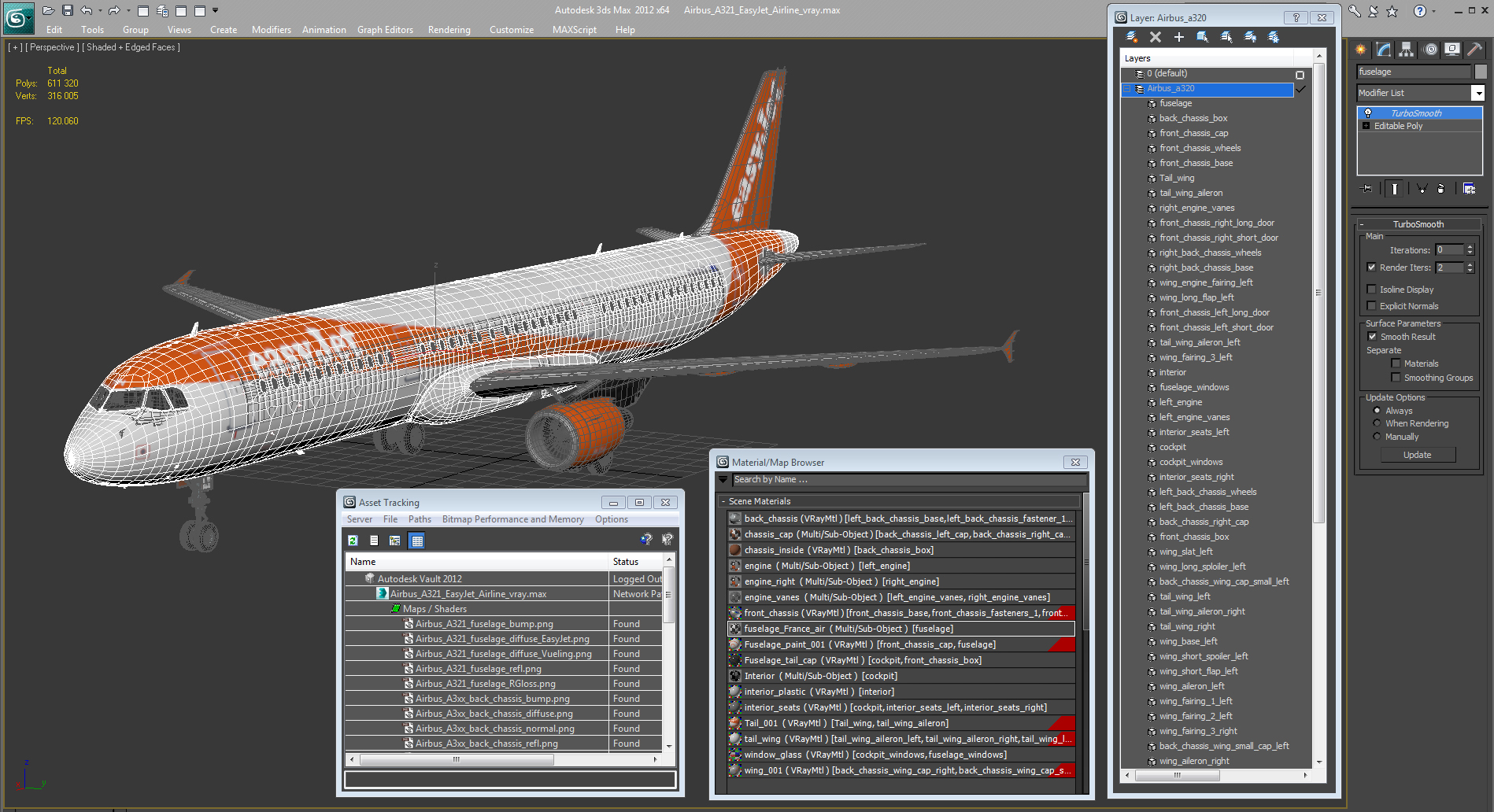The width and height of the screenshot is (1494, 812).
Task: Click the Highlight Selected Objects' Layers icon
Action: 1226,37
